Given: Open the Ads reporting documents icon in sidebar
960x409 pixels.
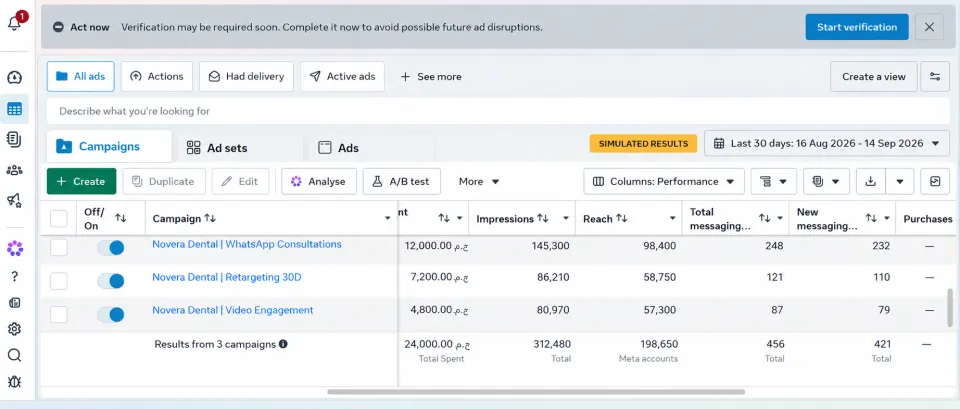Looking at the screenshot, I should [x=15, y=140].
